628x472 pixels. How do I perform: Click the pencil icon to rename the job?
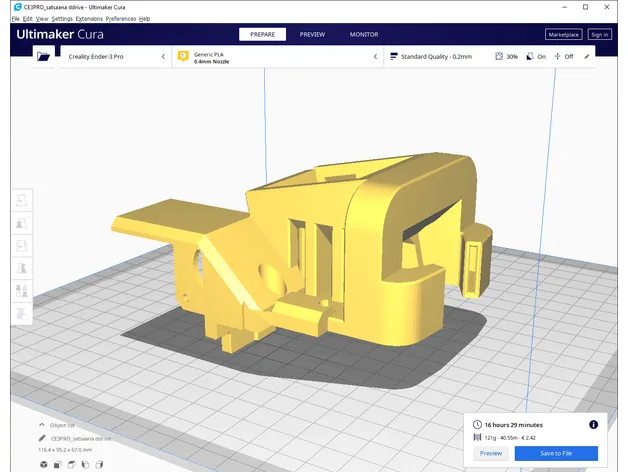(42, 438)
